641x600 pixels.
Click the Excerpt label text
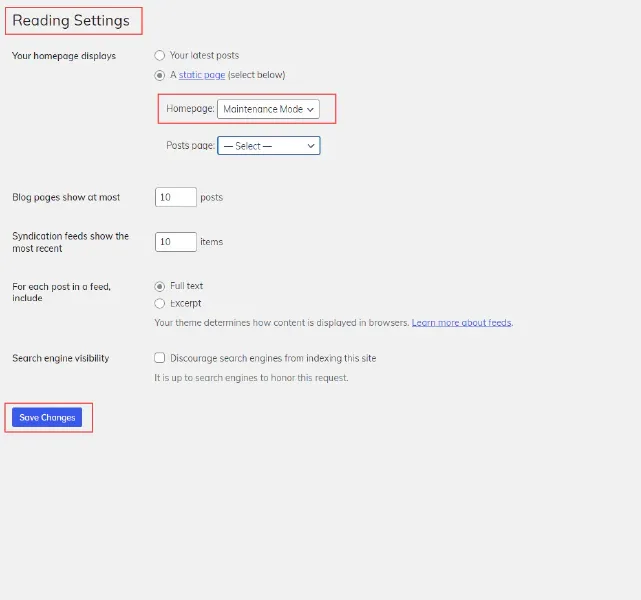pos(186,303)
